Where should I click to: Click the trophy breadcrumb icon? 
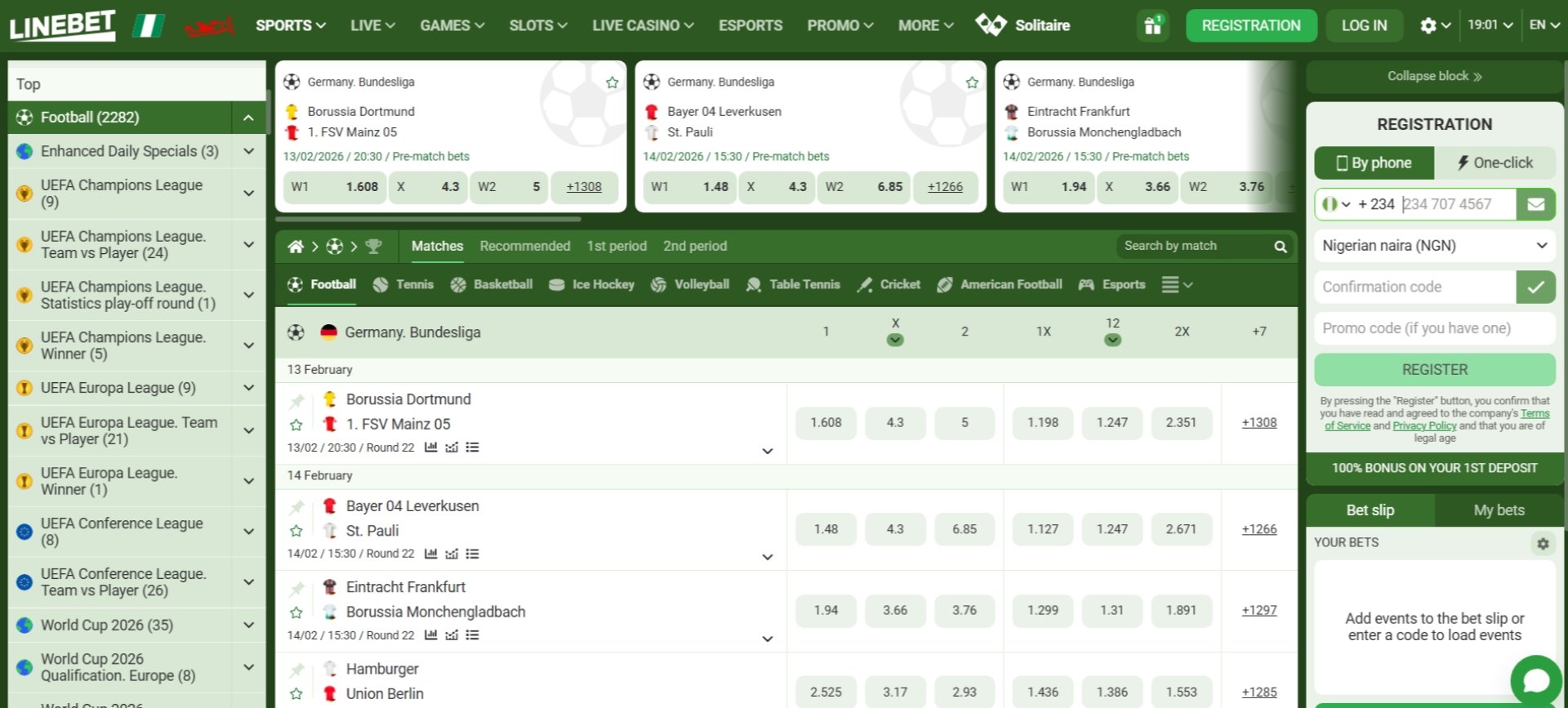373,246
